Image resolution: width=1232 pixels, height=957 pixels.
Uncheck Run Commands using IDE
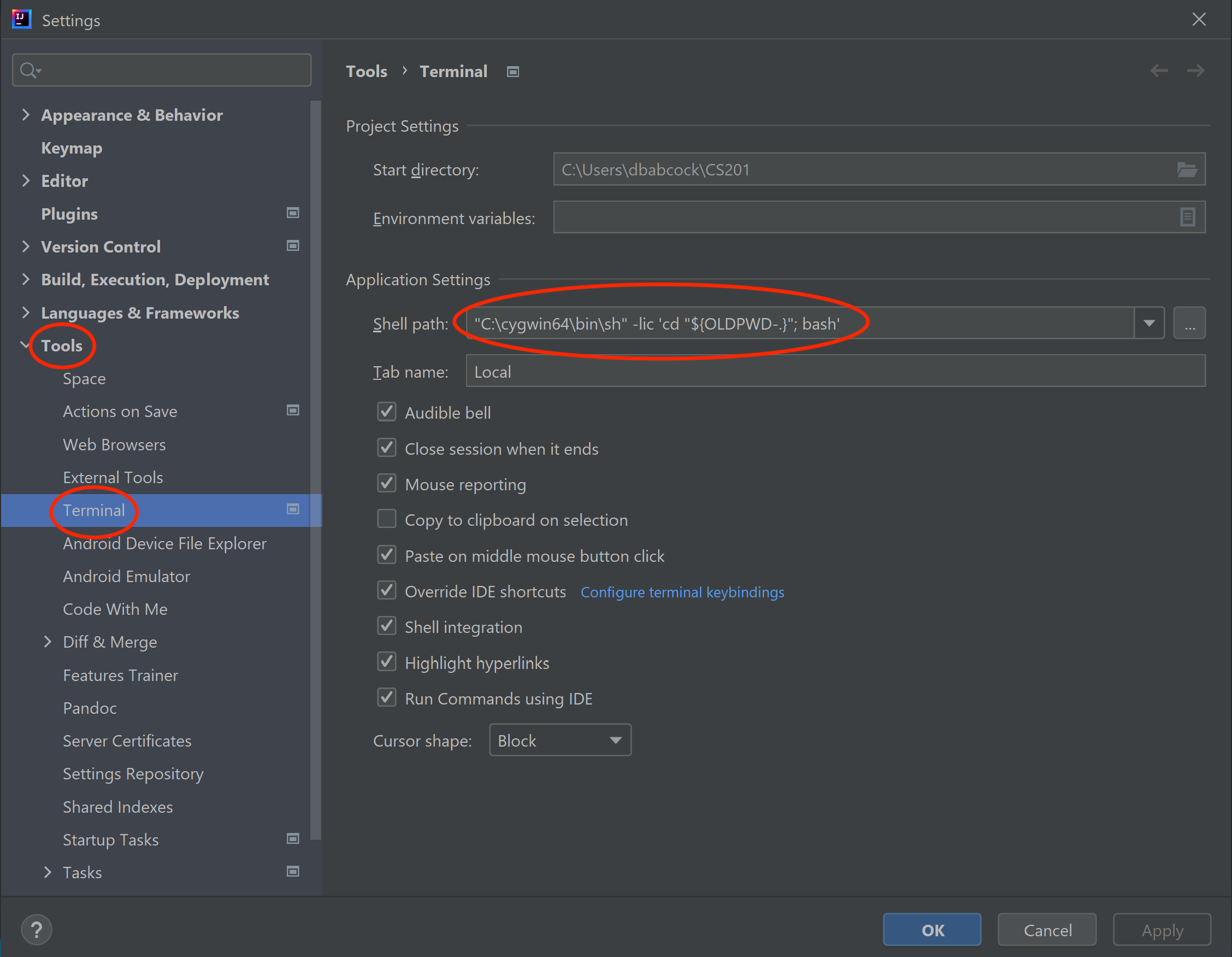click(x=386, y=698)
